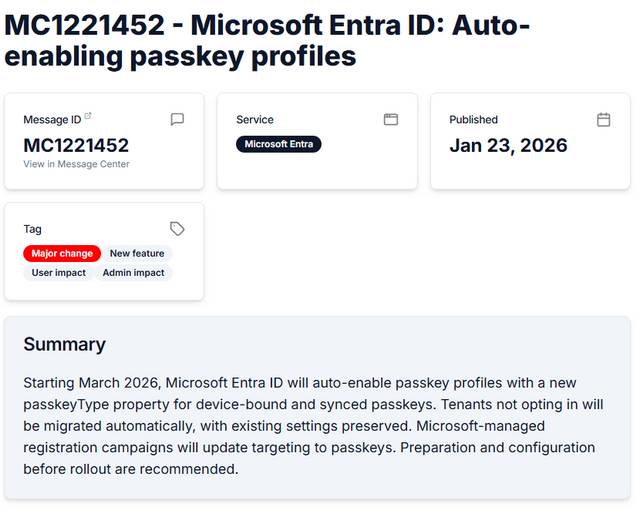Click the Summary heading

coord(64,344)
